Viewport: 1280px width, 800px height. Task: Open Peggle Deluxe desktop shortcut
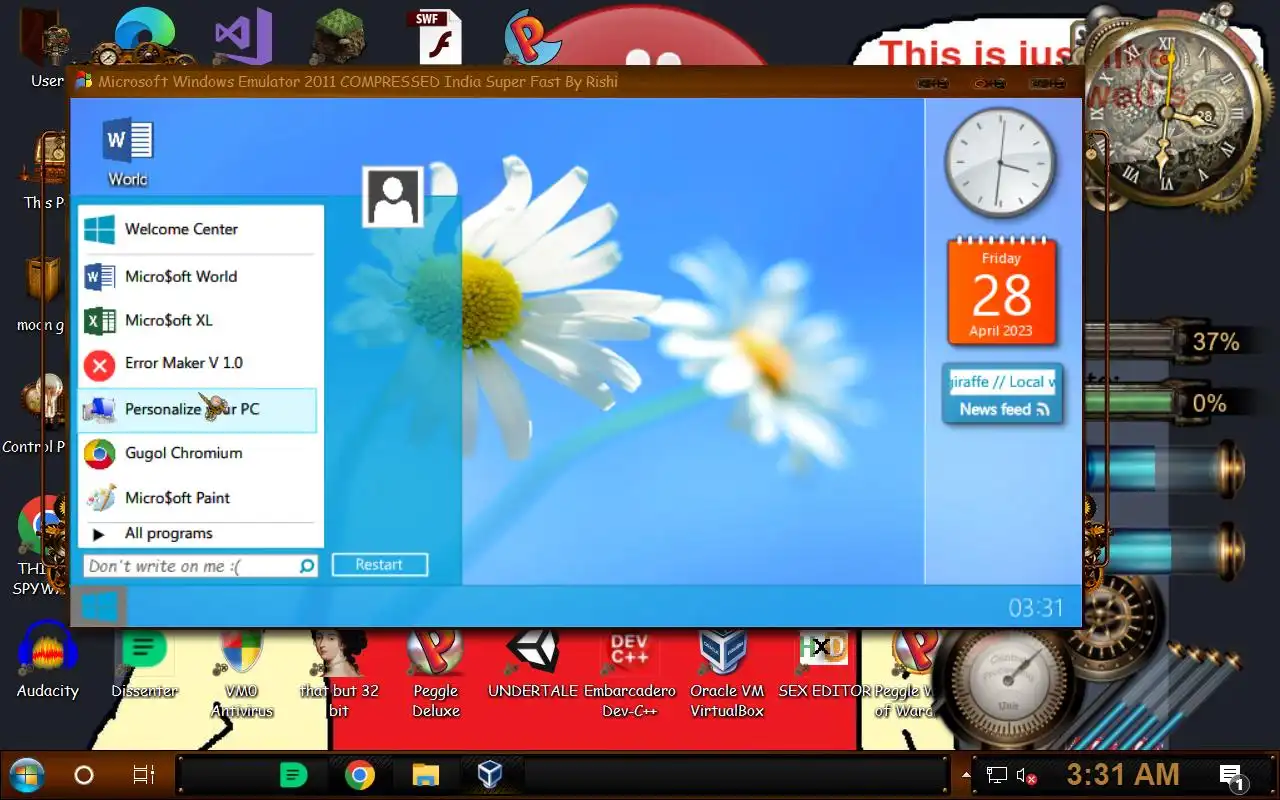436,673
